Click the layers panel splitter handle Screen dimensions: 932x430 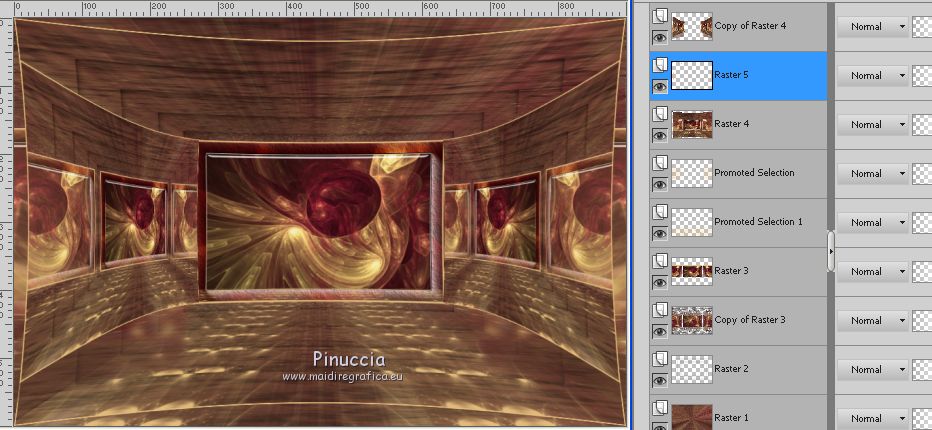click(830, 252)
